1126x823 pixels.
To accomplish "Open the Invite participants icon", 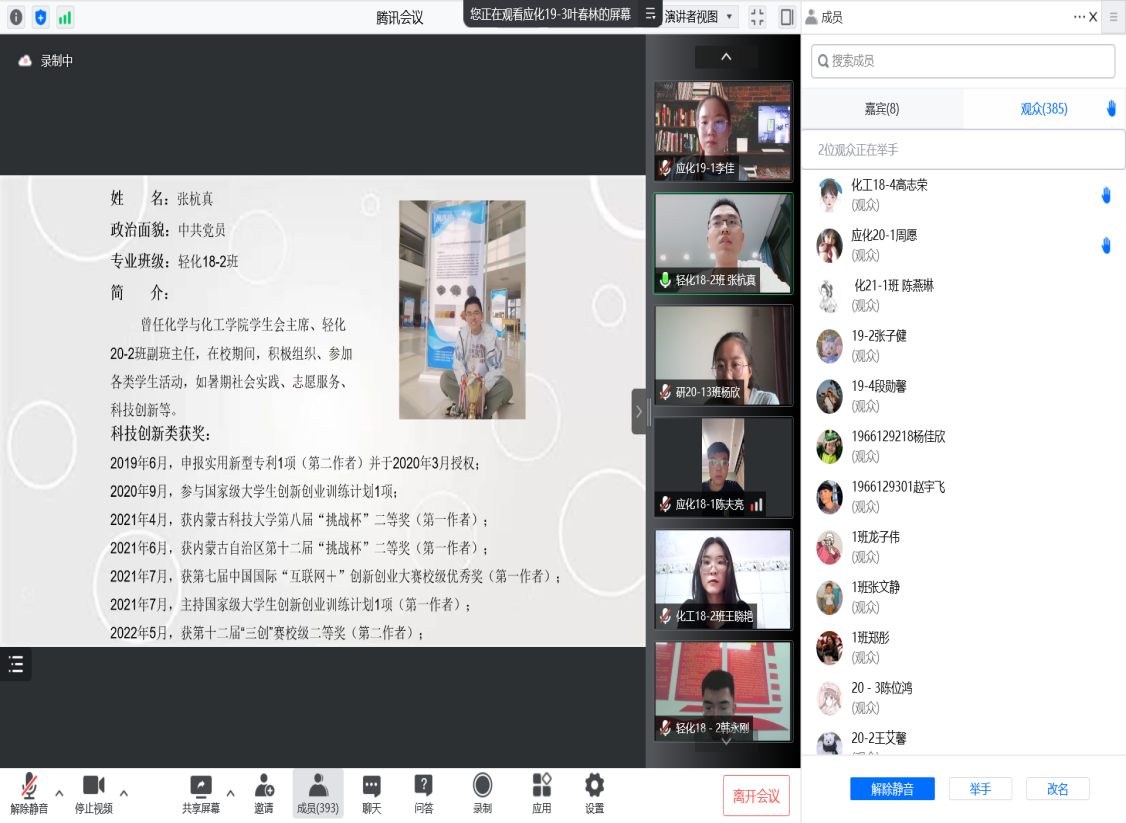I will click(x=264, y=793).
